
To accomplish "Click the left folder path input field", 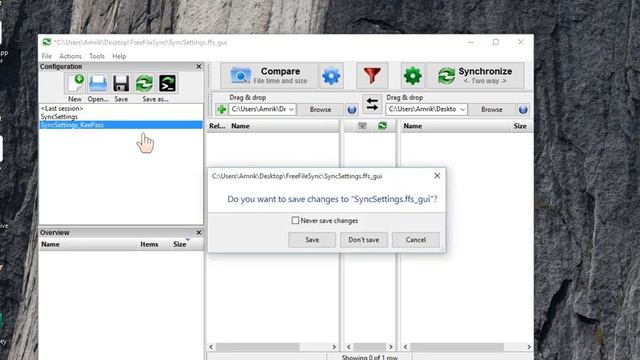I will pos(258,109).
